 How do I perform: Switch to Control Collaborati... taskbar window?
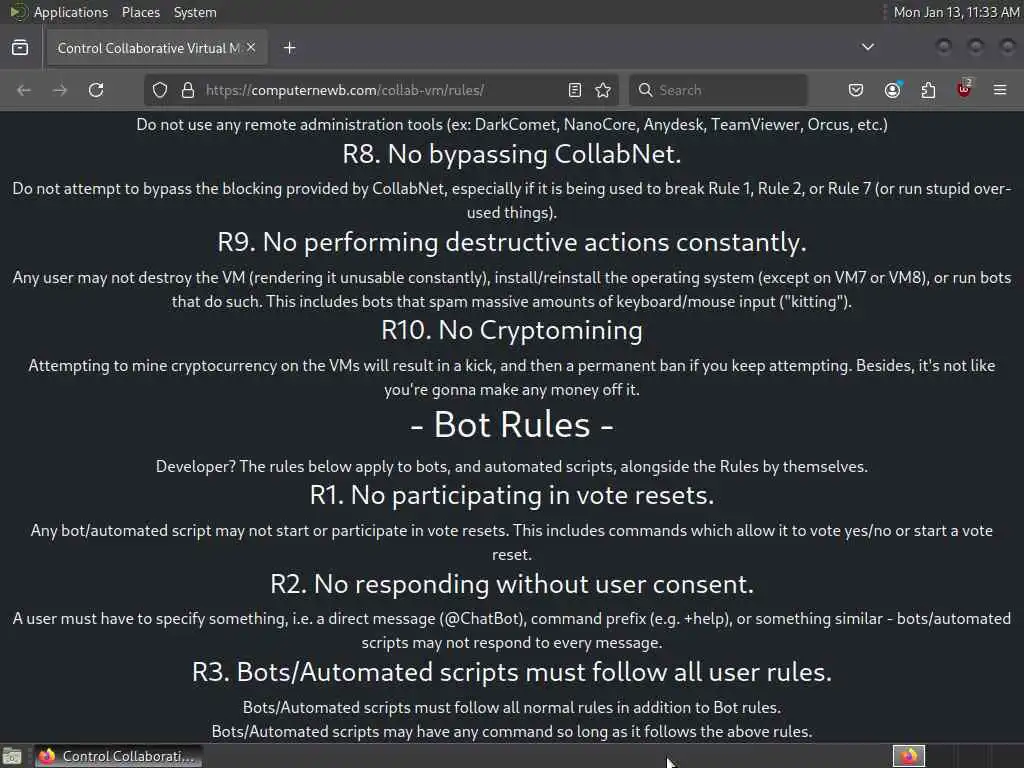118,756
